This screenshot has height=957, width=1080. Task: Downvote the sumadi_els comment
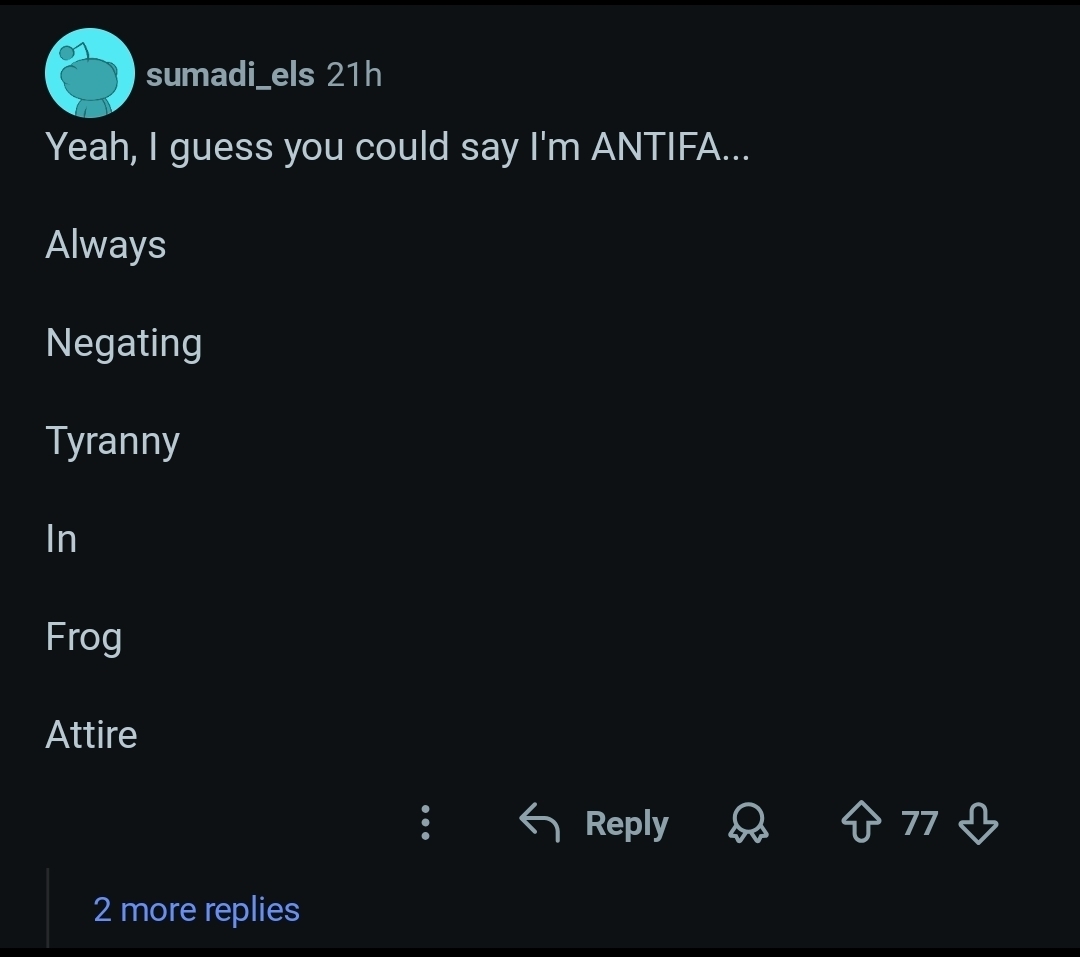978,823
